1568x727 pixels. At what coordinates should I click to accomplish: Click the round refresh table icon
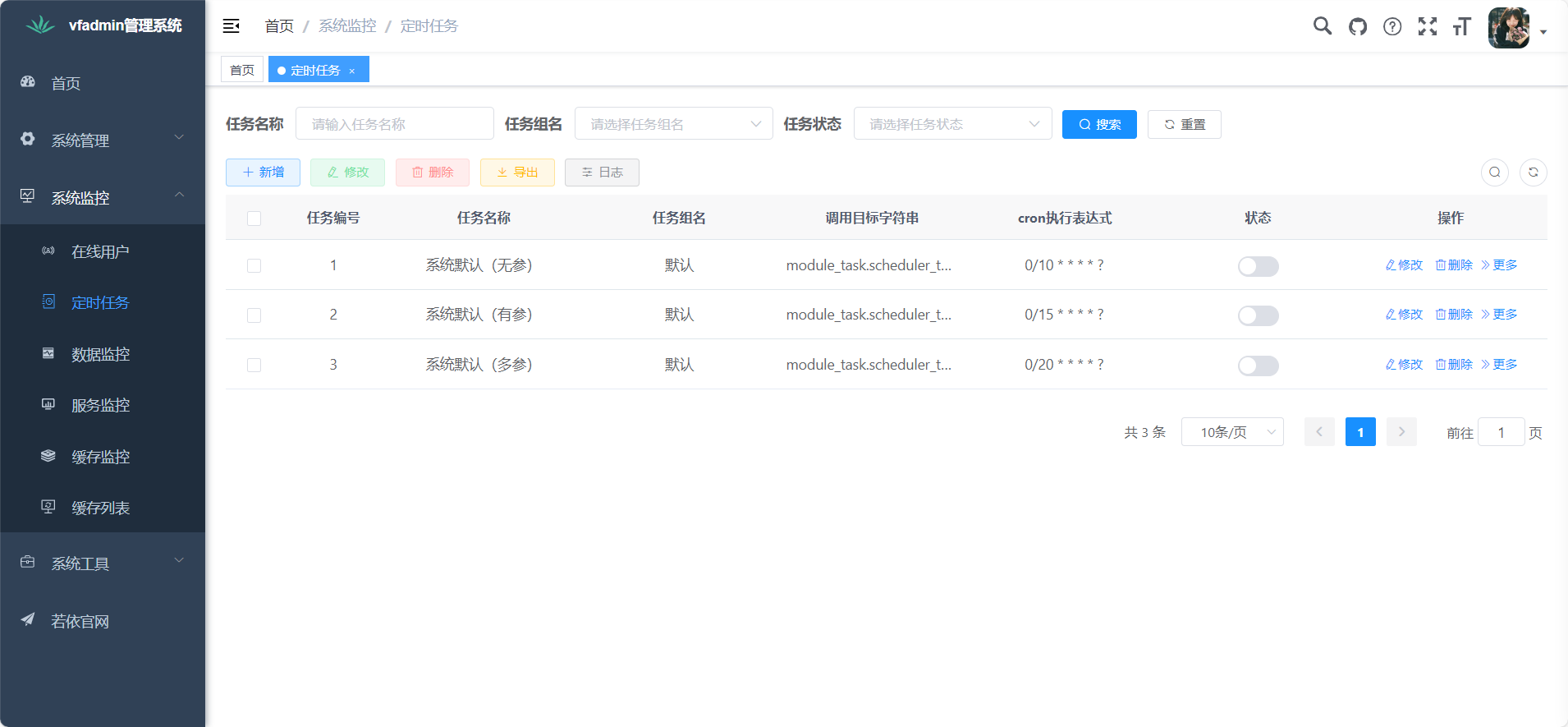click(1533, 173)
